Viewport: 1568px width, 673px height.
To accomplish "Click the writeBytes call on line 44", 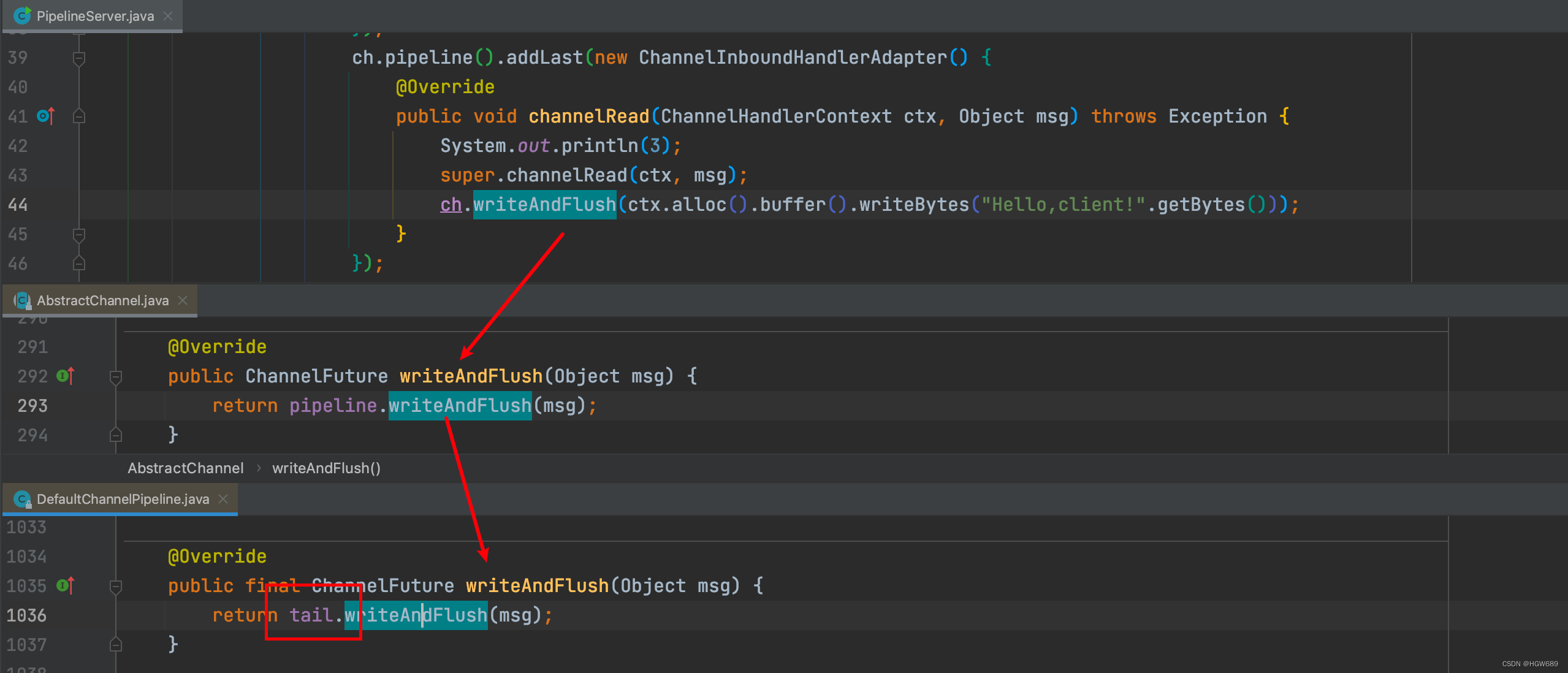I will (915, 205).
